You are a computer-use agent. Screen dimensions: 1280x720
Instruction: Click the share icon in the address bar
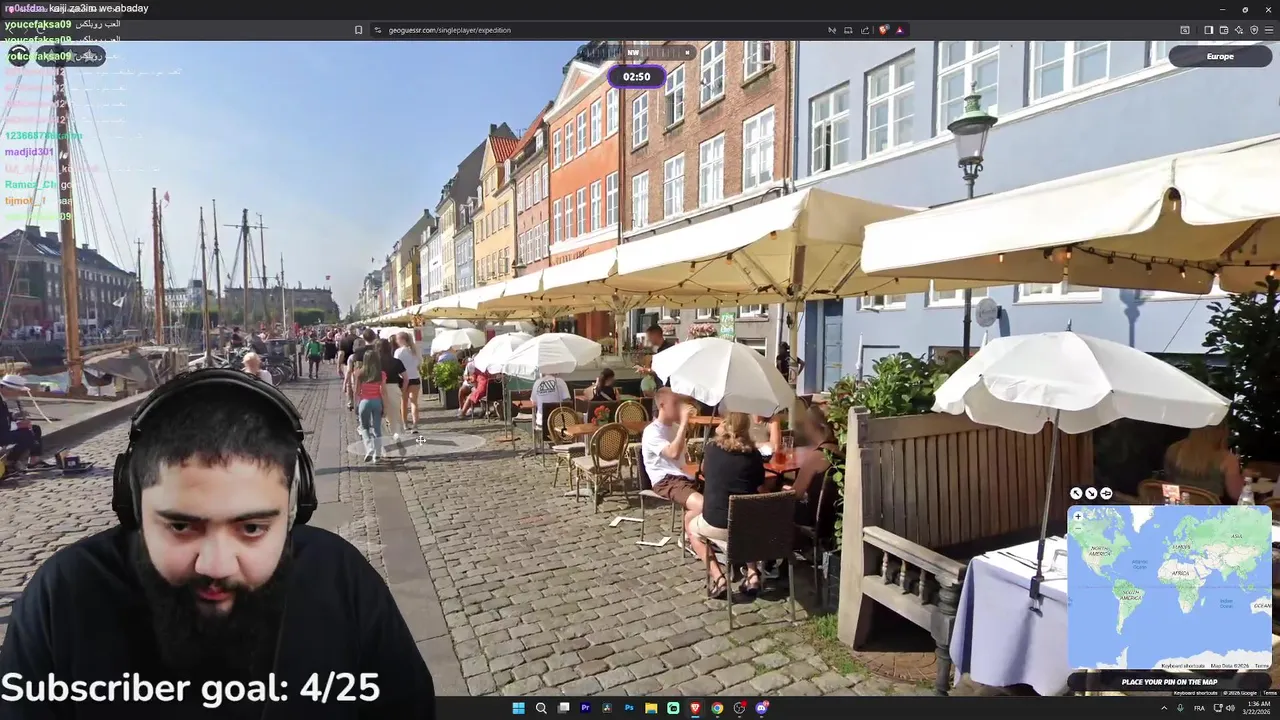click(865, 30)
